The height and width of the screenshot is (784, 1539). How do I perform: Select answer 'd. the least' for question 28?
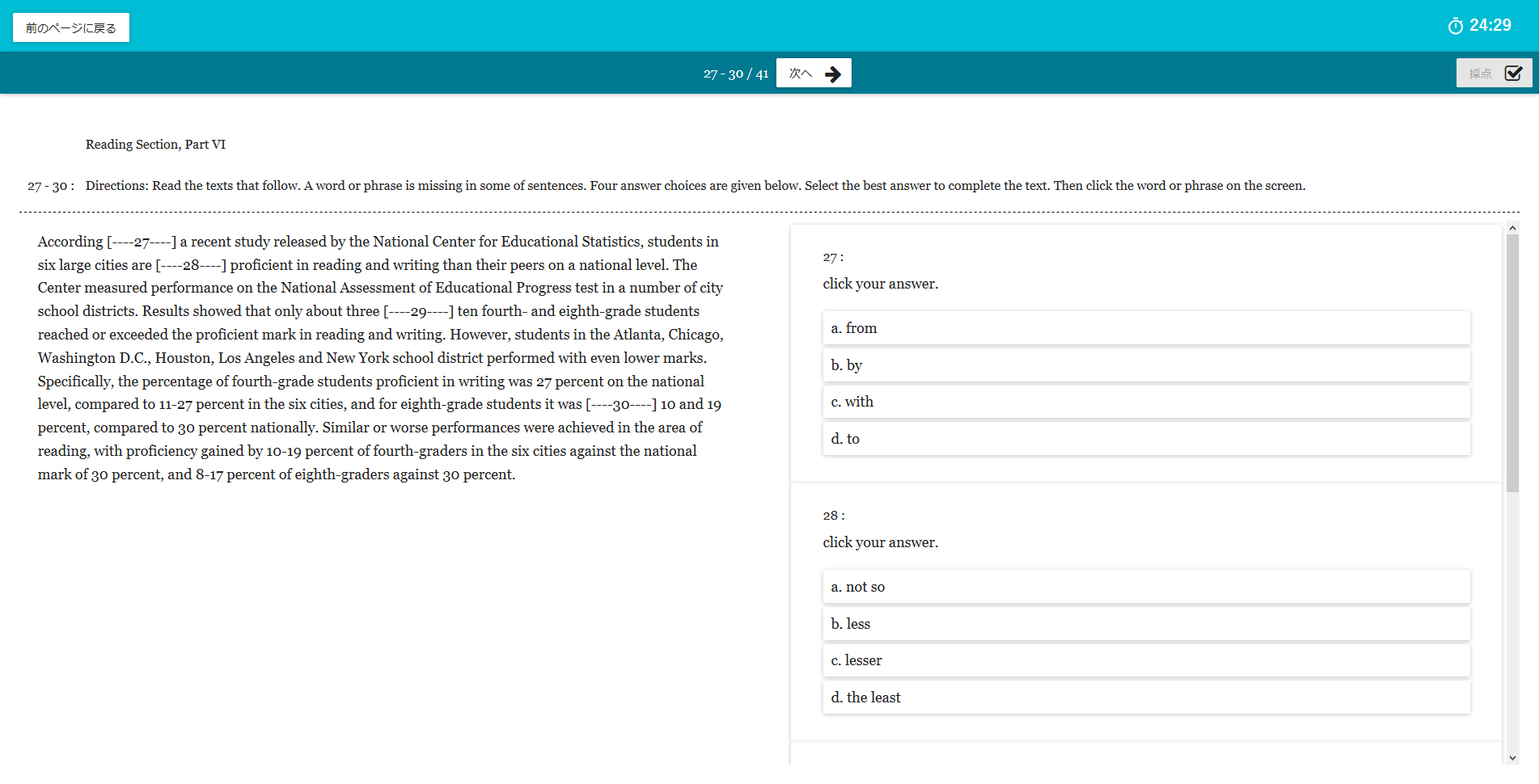tap(1146, 698)
